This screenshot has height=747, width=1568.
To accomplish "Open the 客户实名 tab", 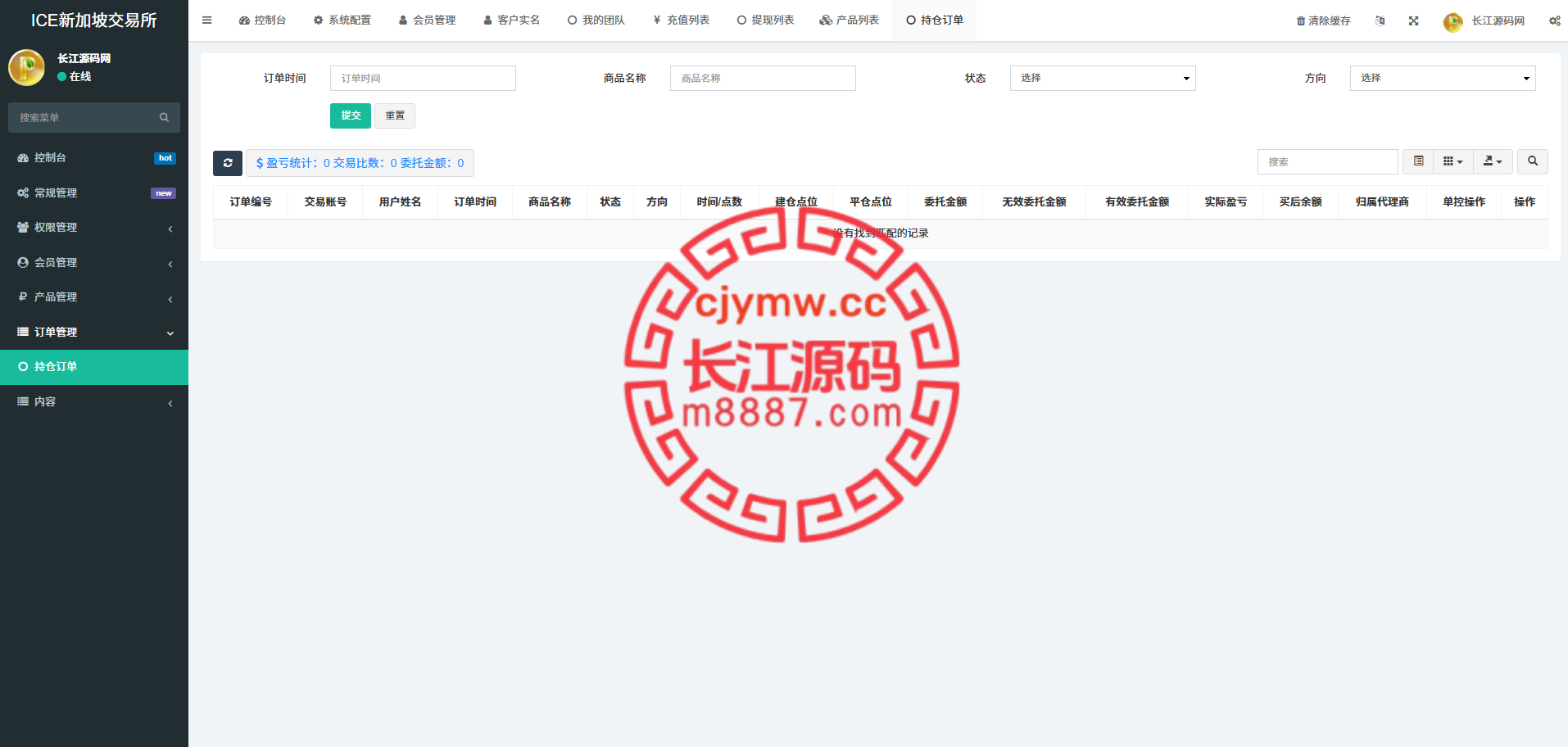I will pos(511,20).
